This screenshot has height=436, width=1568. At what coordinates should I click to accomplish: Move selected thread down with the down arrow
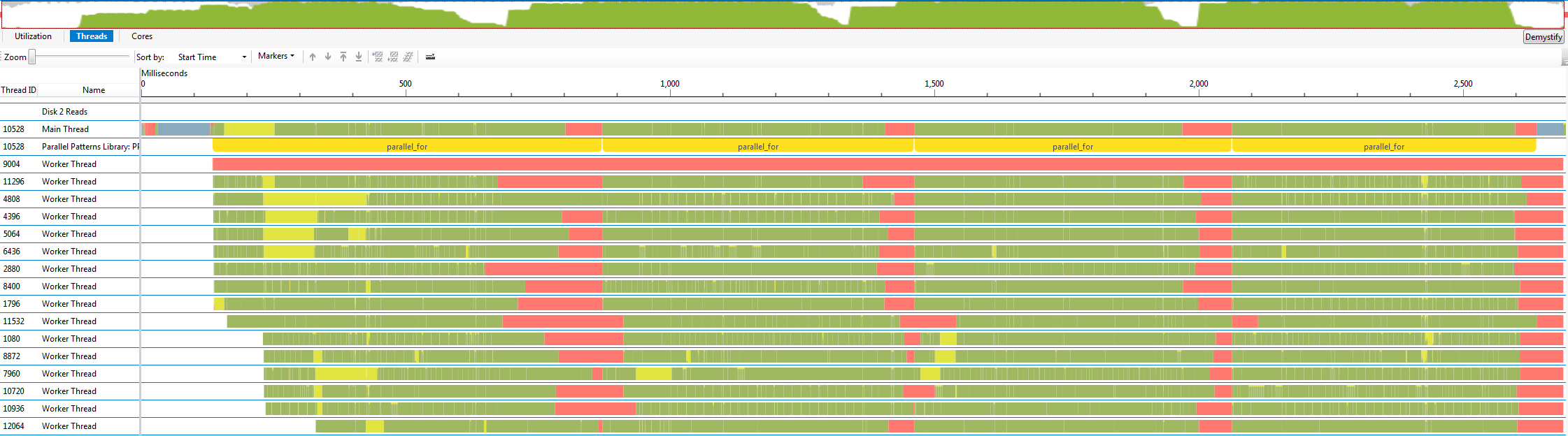click(x=328, y=57)
